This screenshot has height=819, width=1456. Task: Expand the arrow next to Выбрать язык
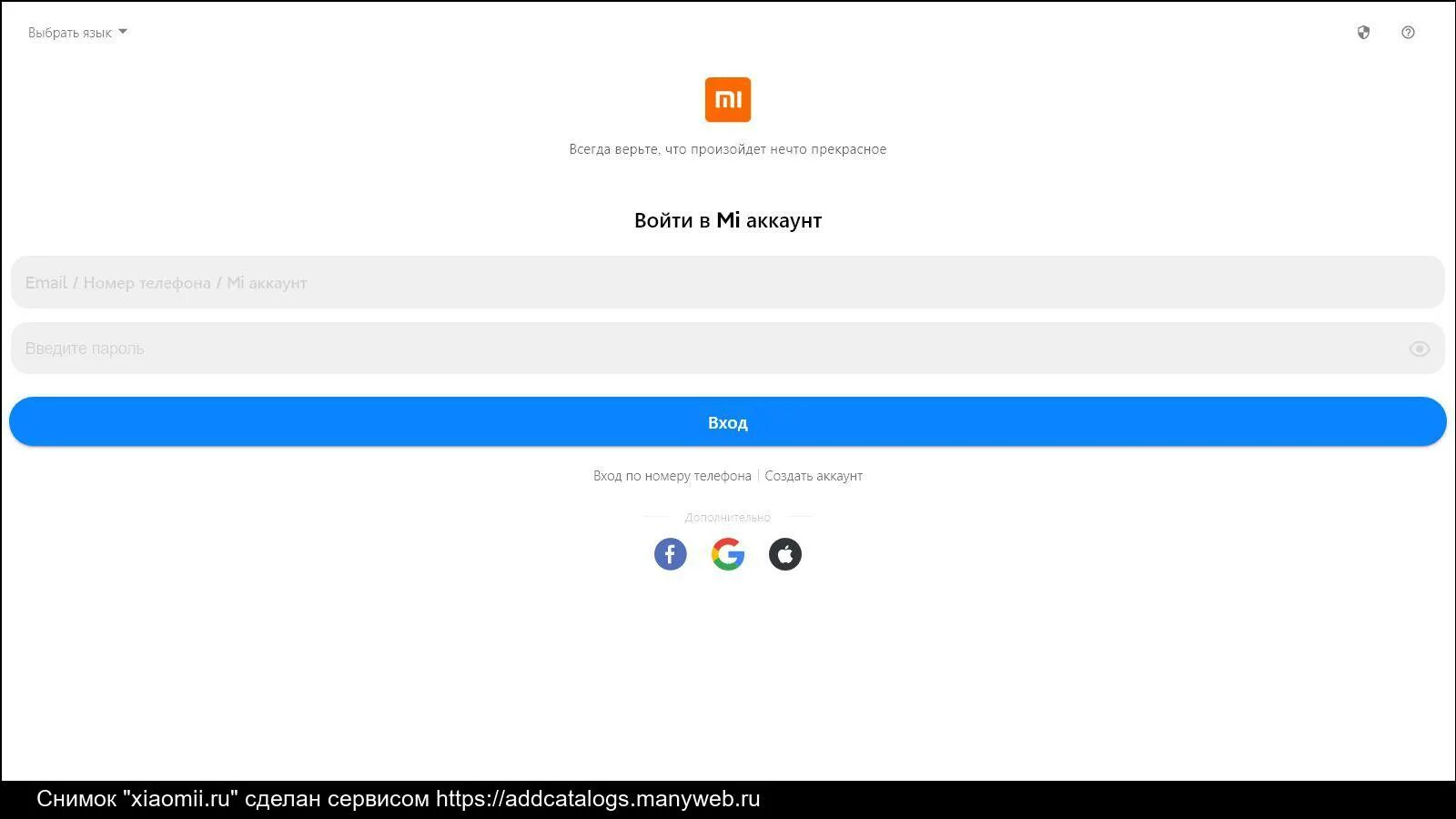click(x=123, y=32)
